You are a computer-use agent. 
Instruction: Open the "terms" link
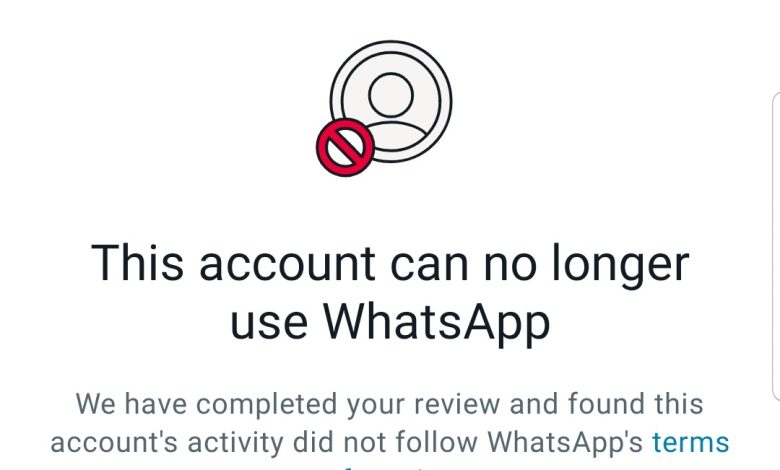click(690, 442)
